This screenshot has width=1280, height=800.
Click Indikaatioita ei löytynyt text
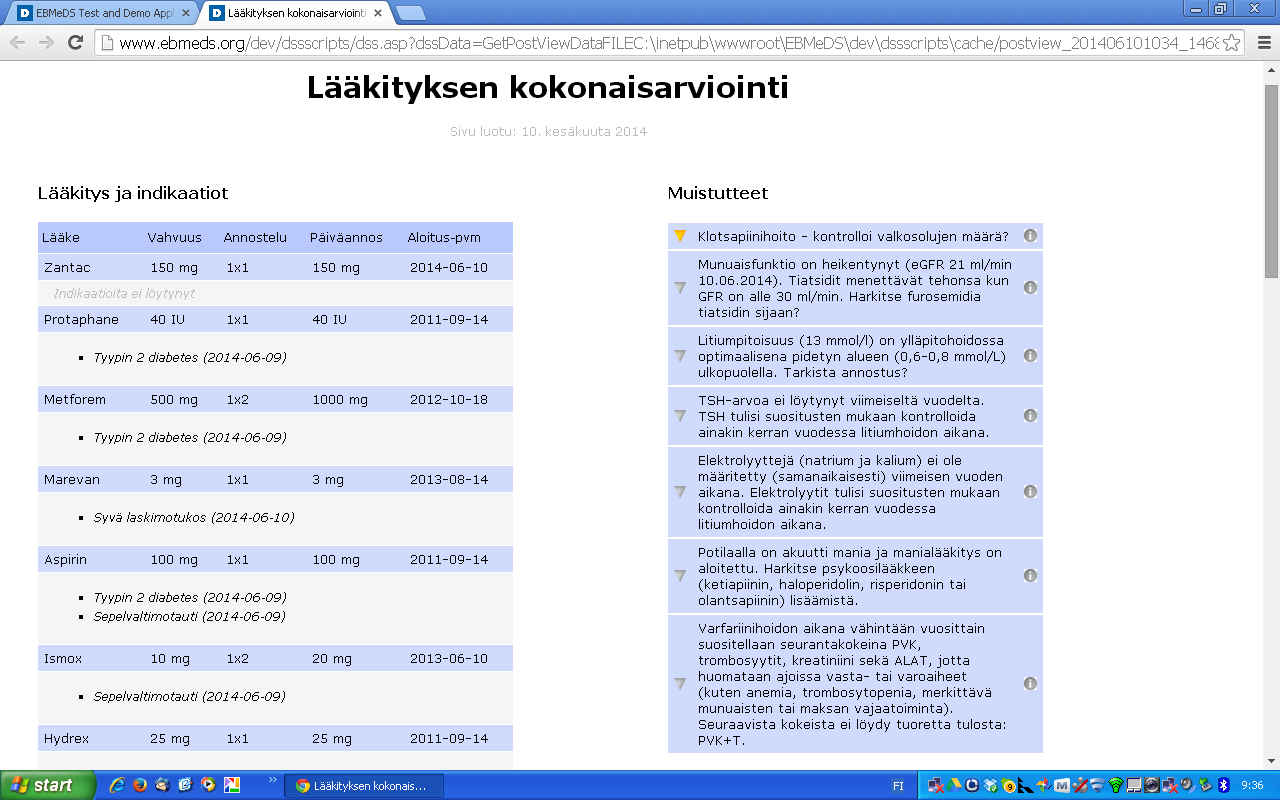coord(124,294)
